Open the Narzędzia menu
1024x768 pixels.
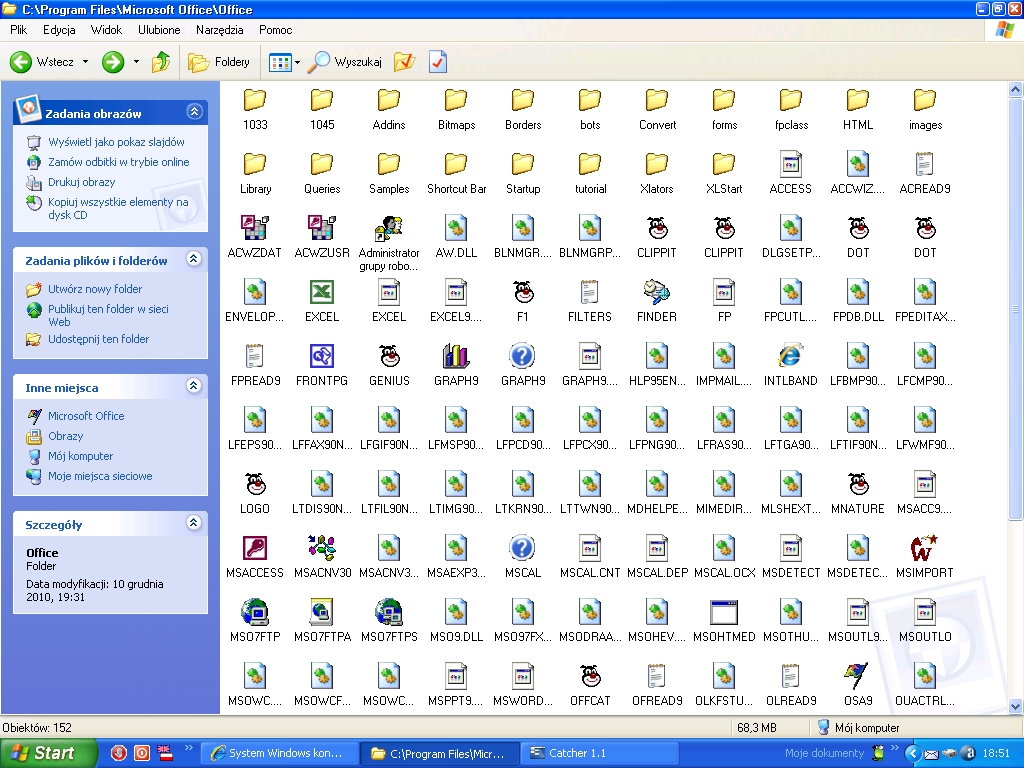(219, 30)
